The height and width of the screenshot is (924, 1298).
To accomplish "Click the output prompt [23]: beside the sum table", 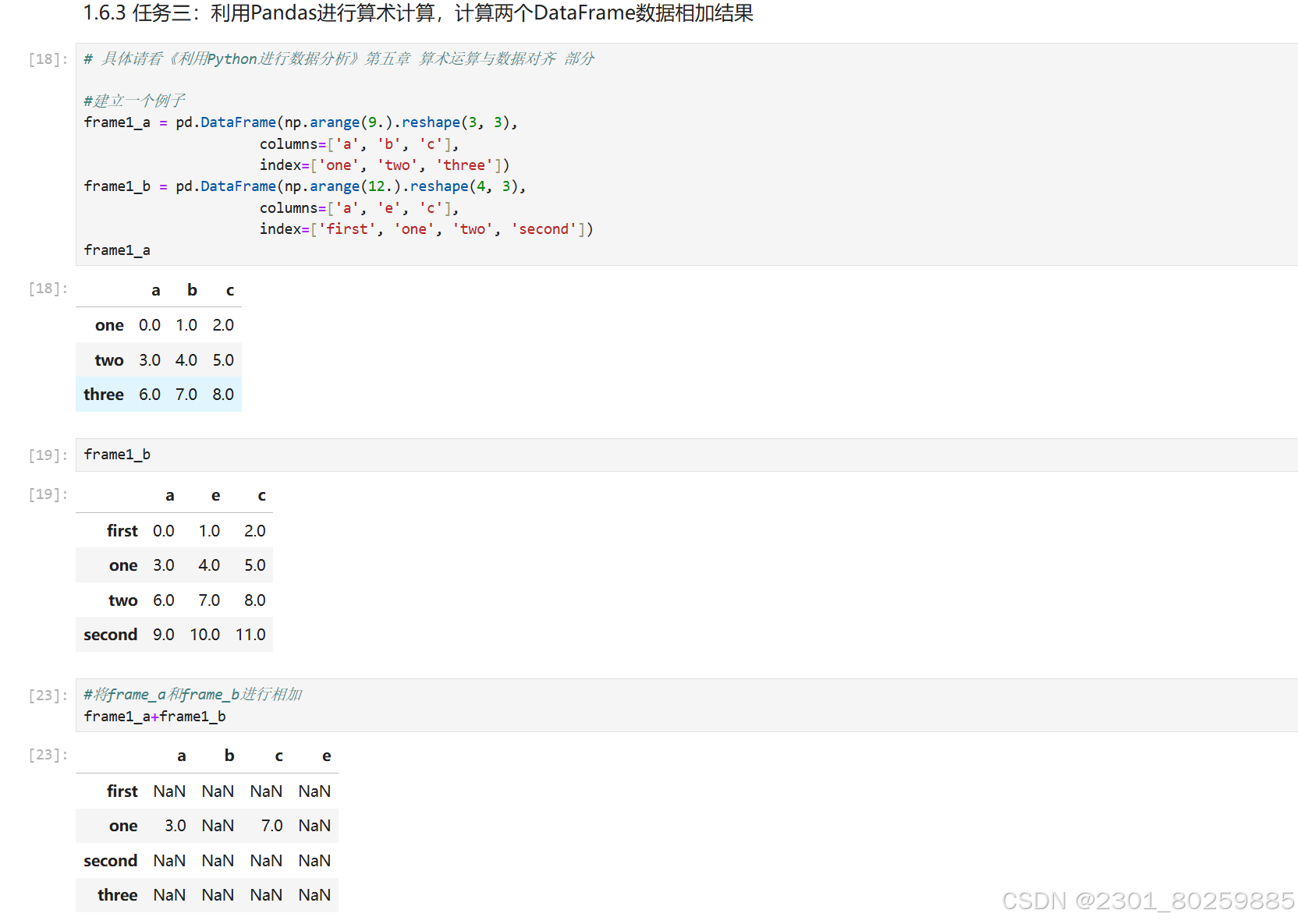I will pos(48,755).
